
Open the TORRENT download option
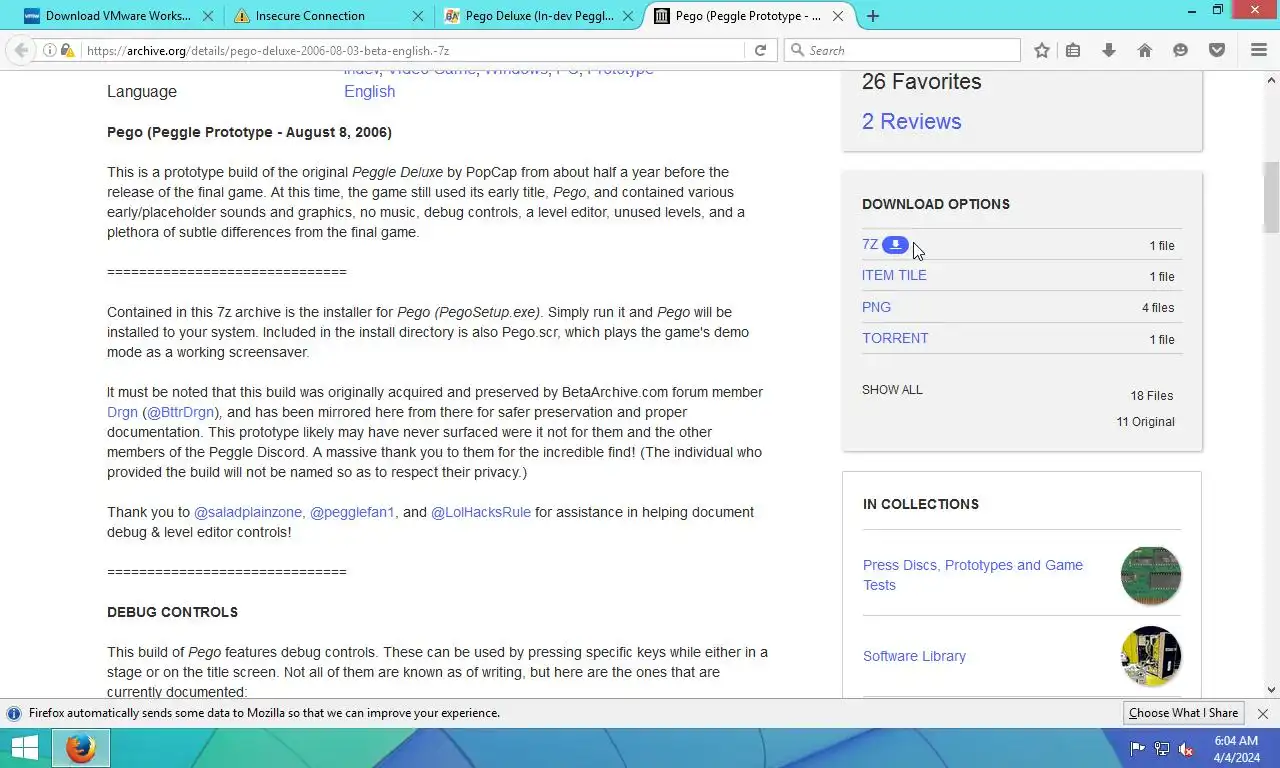[895, 338]
